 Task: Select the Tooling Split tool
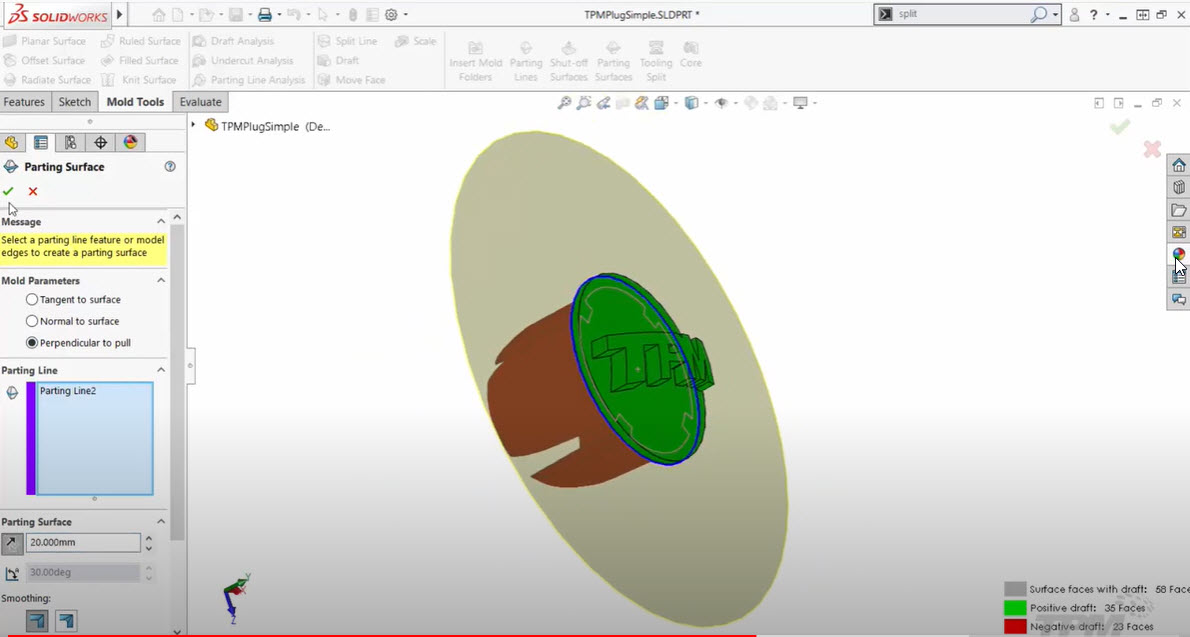coord(655,60)
